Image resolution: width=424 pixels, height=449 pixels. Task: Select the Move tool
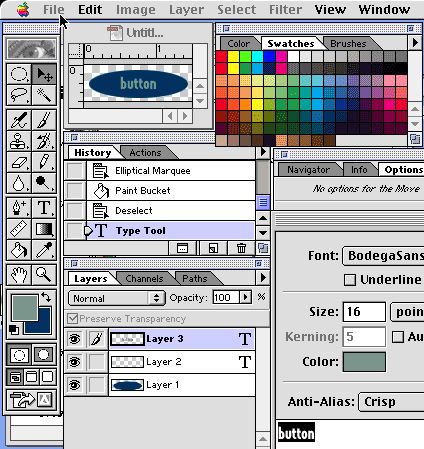pyautogui.click(x=44, y=74)
